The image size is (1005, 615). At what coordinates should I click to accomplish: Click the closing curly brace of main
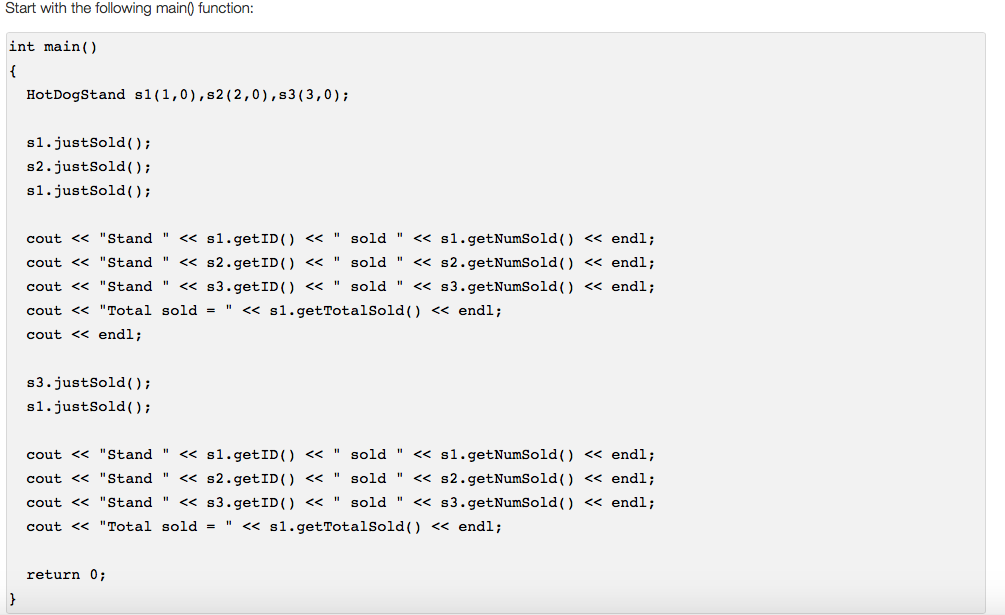pyautogui.click(x=13, y=599)
